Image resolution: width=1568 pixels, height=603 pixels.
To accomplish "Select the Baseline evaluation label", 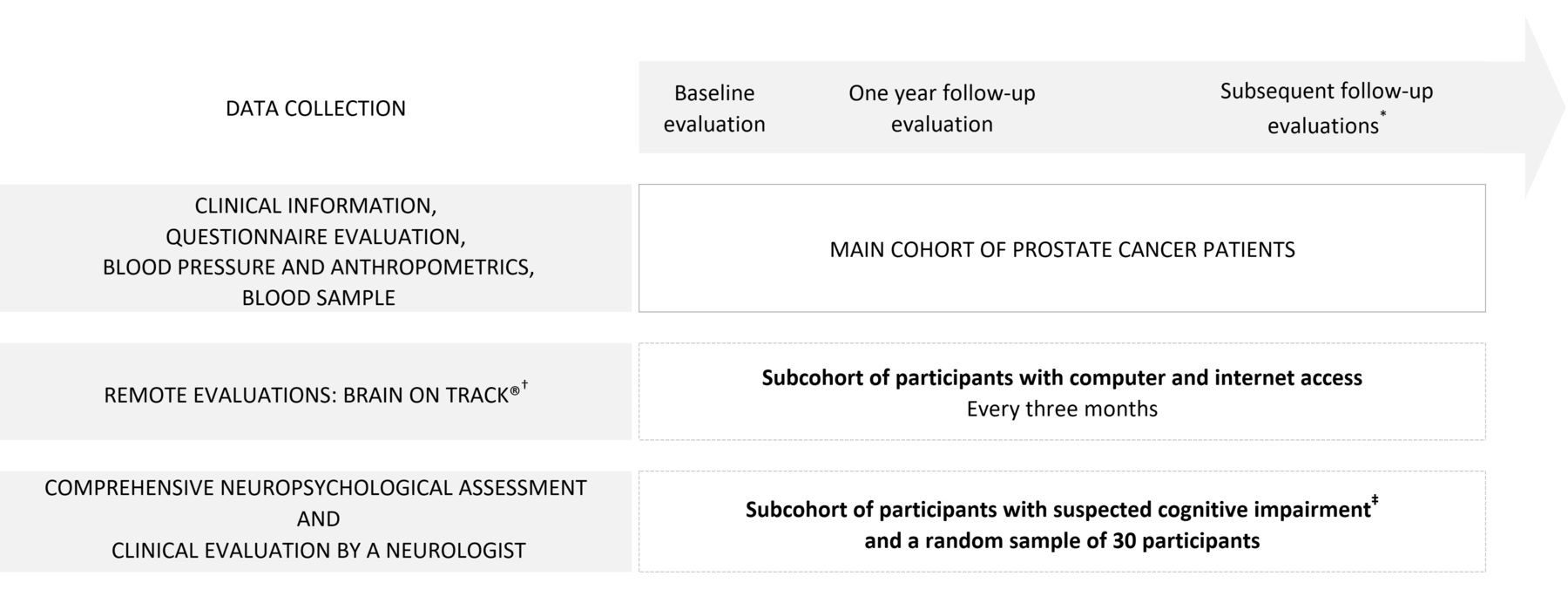I will [x=714, y=108].
